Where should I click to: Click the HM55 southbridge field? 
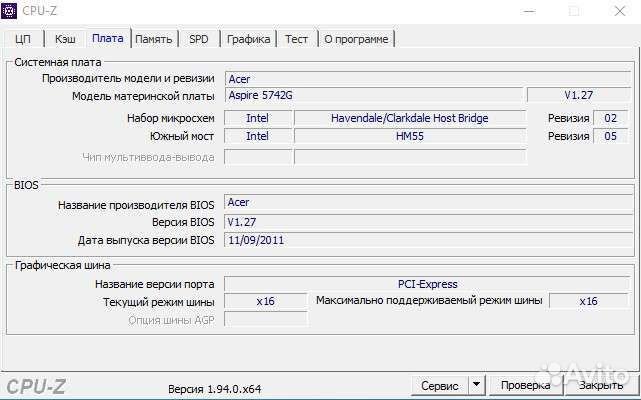(410, 136)
